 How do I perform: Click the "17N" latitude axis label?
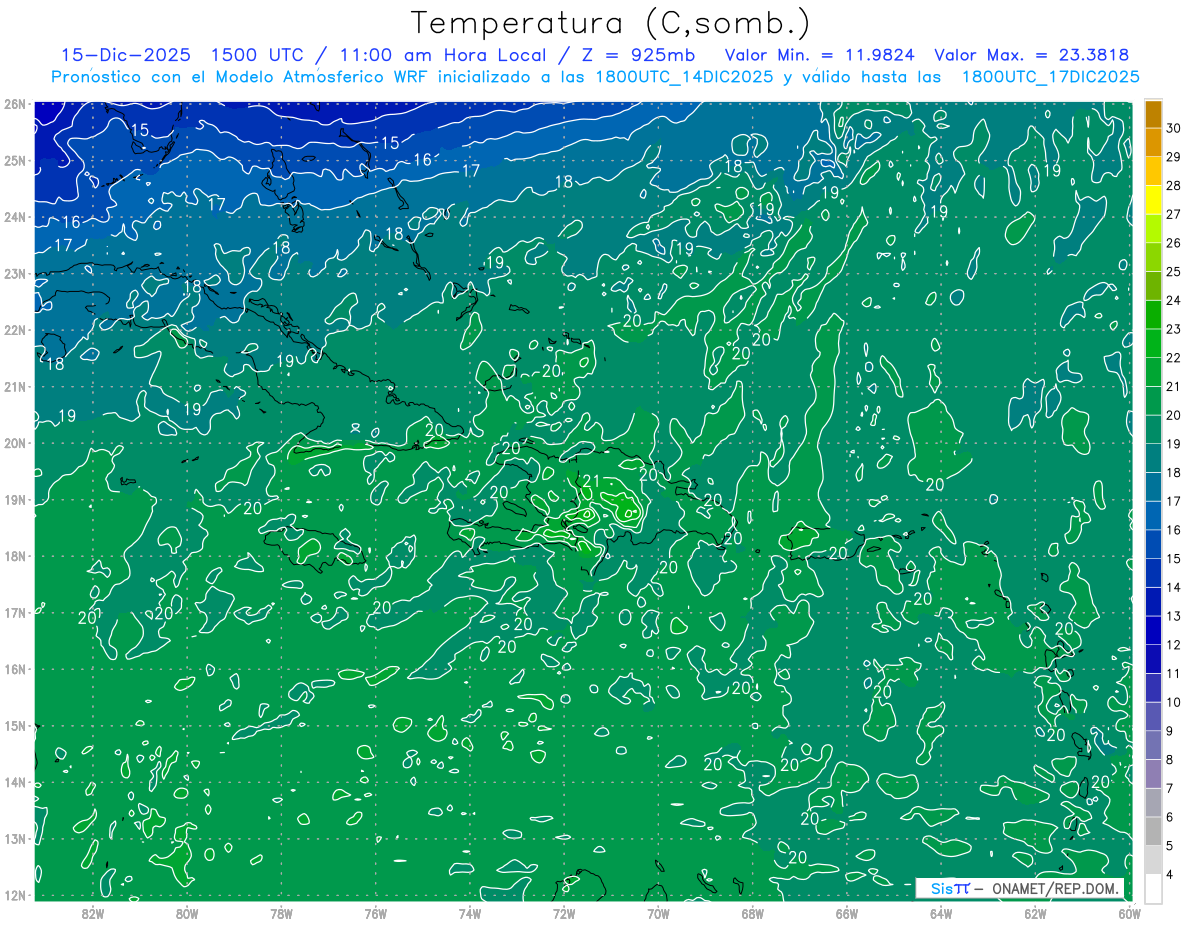coord(15,613)
